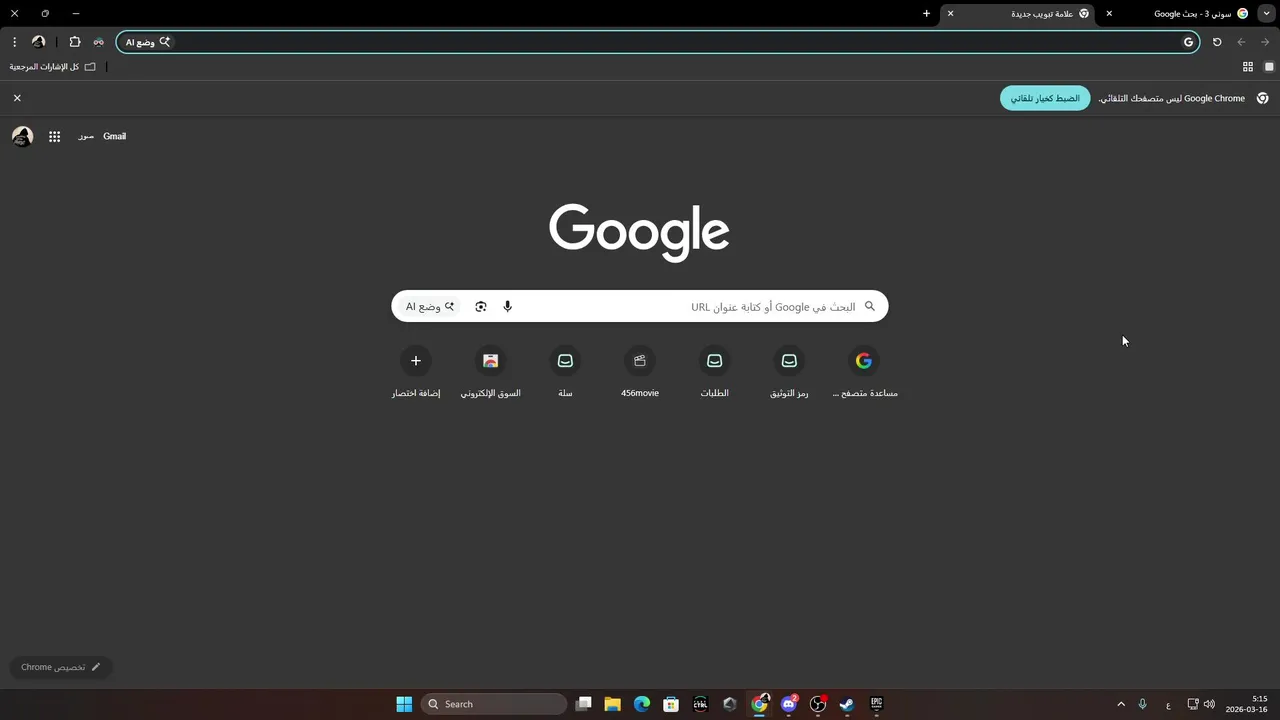Open the Unity hub icon on taskbar
The height and width of the screenshot is (720, 1280).
coord(730,704)
